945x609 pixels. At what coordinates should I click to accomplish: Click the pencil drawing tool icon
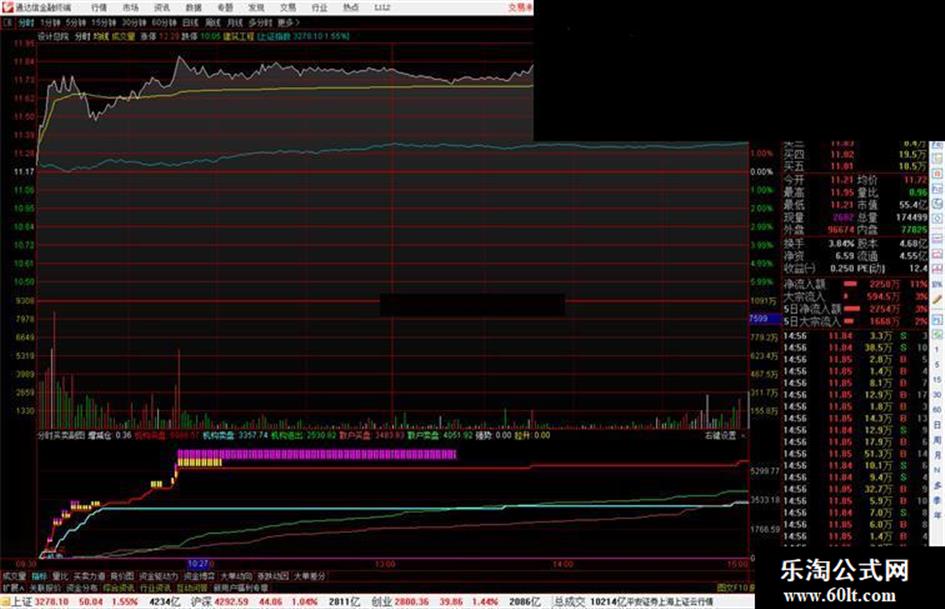[x=937, y=299]
